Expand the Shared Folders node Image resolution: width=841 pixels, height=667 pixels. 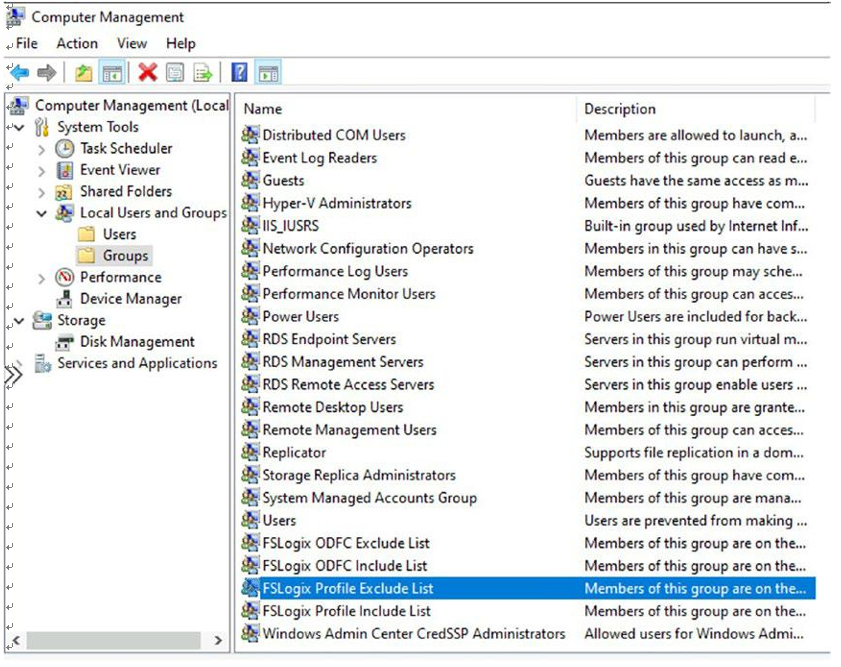click(x=42, y=192)
